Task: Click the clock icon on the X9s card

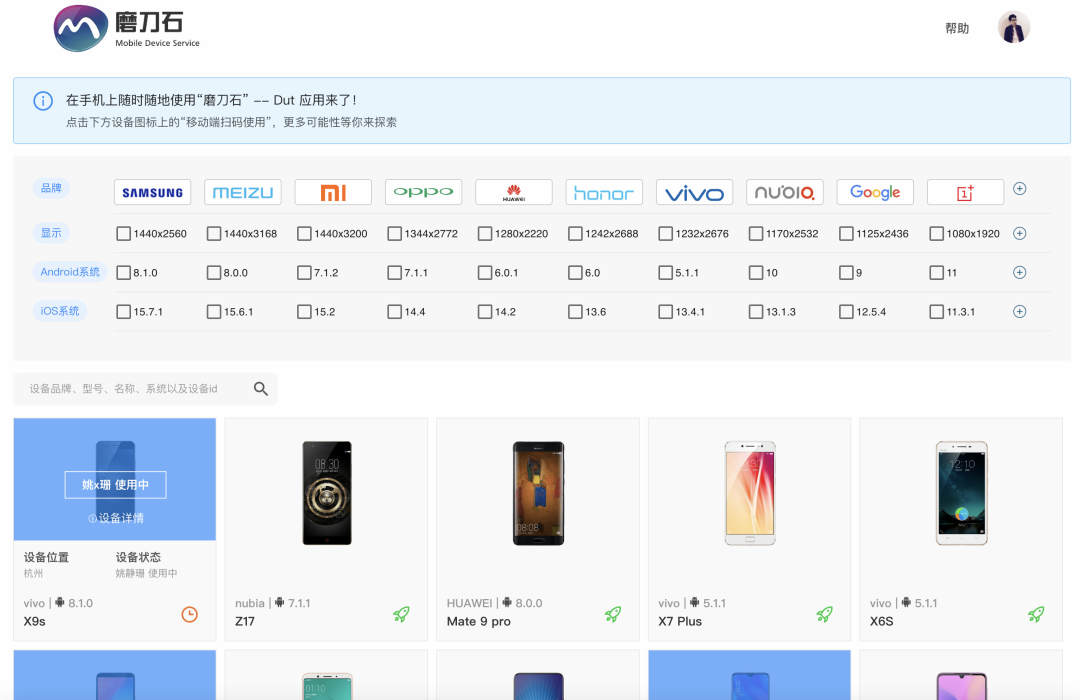Action: tap(189, 614)
